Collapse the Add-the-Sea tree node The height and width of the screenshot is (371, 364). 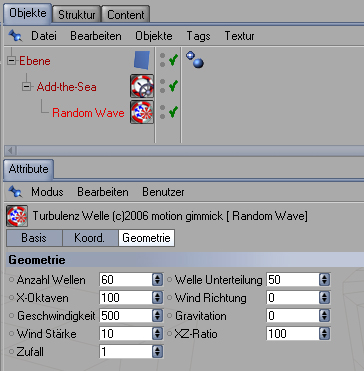pyautogui.click(x=26, y=87)
